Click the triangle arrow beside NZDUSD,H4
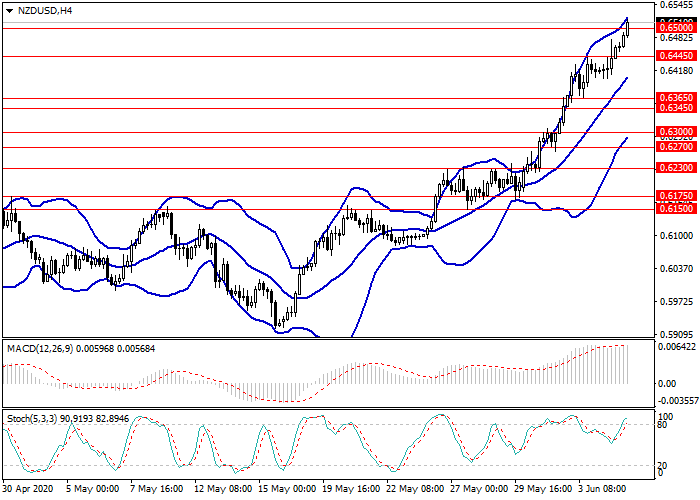This screenshot has height=500, width=700. coord(6,10)
